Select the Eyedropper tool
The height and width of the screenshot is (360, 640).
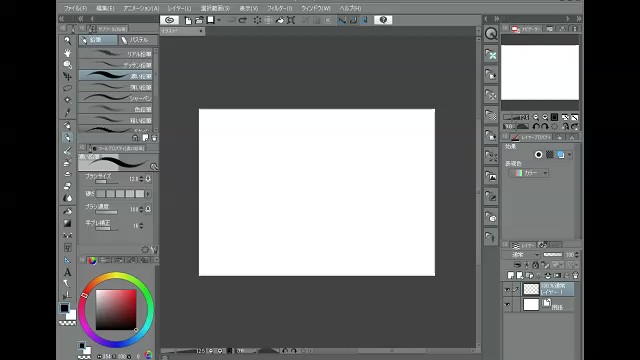(67, 112)
